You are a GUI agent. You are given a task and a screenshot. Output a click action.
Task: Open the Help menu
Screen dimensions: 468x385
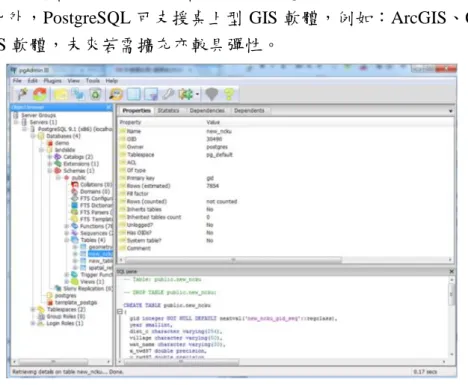(x=112, y=81)
